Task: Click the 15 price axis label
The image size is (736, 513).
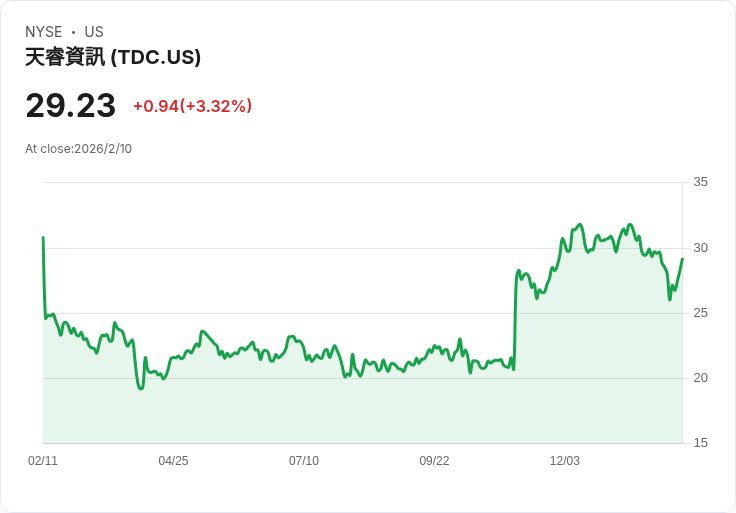Action: coord(700,443)
